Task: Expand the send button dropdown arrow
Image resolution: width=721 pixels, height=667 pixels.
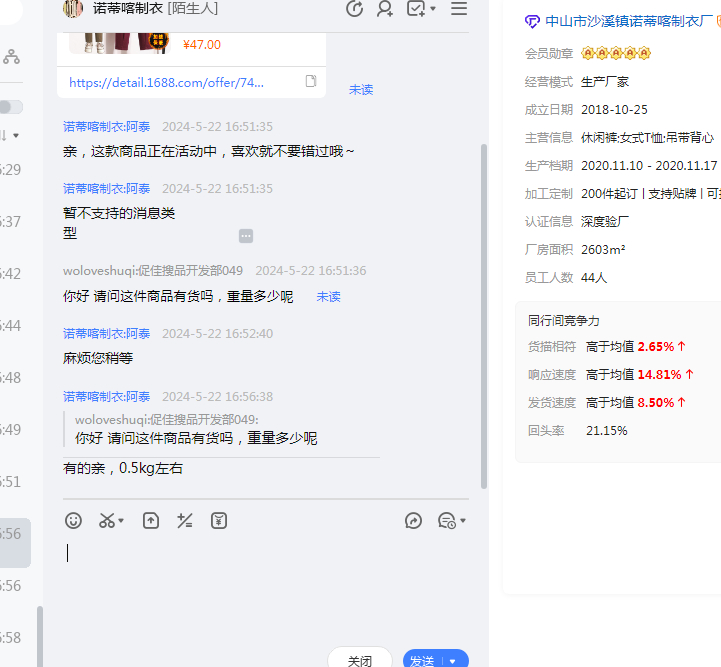Action: (x=453, y=661)
